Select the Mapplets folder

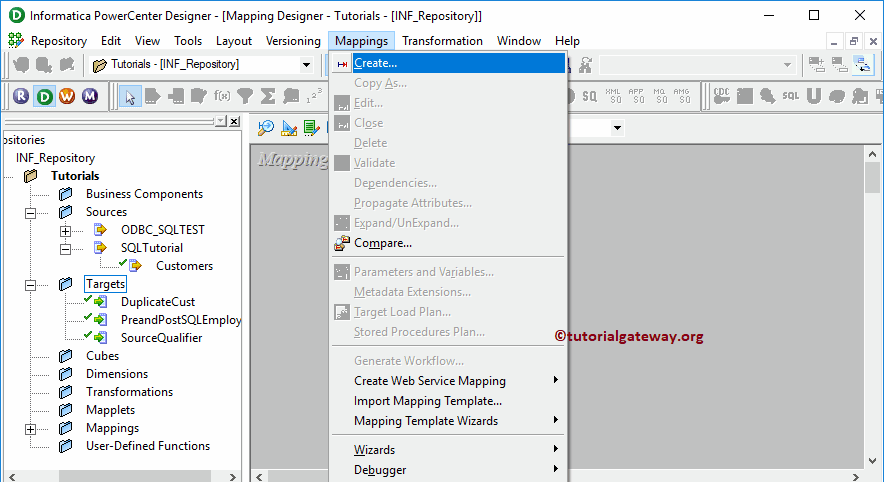(x=110, y=410)
